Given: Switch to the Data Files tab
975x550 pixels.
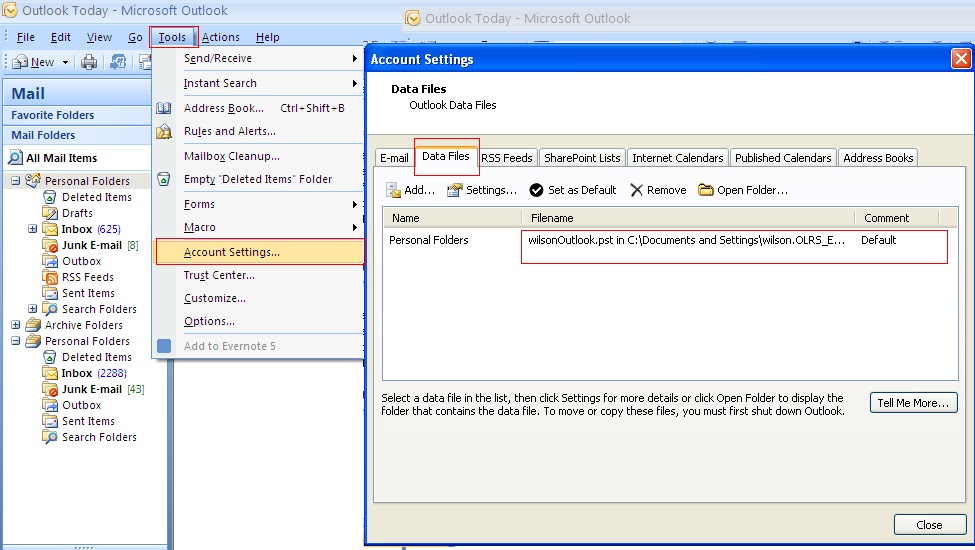Looking at the screenshot, I should click(x=446, y=156).
